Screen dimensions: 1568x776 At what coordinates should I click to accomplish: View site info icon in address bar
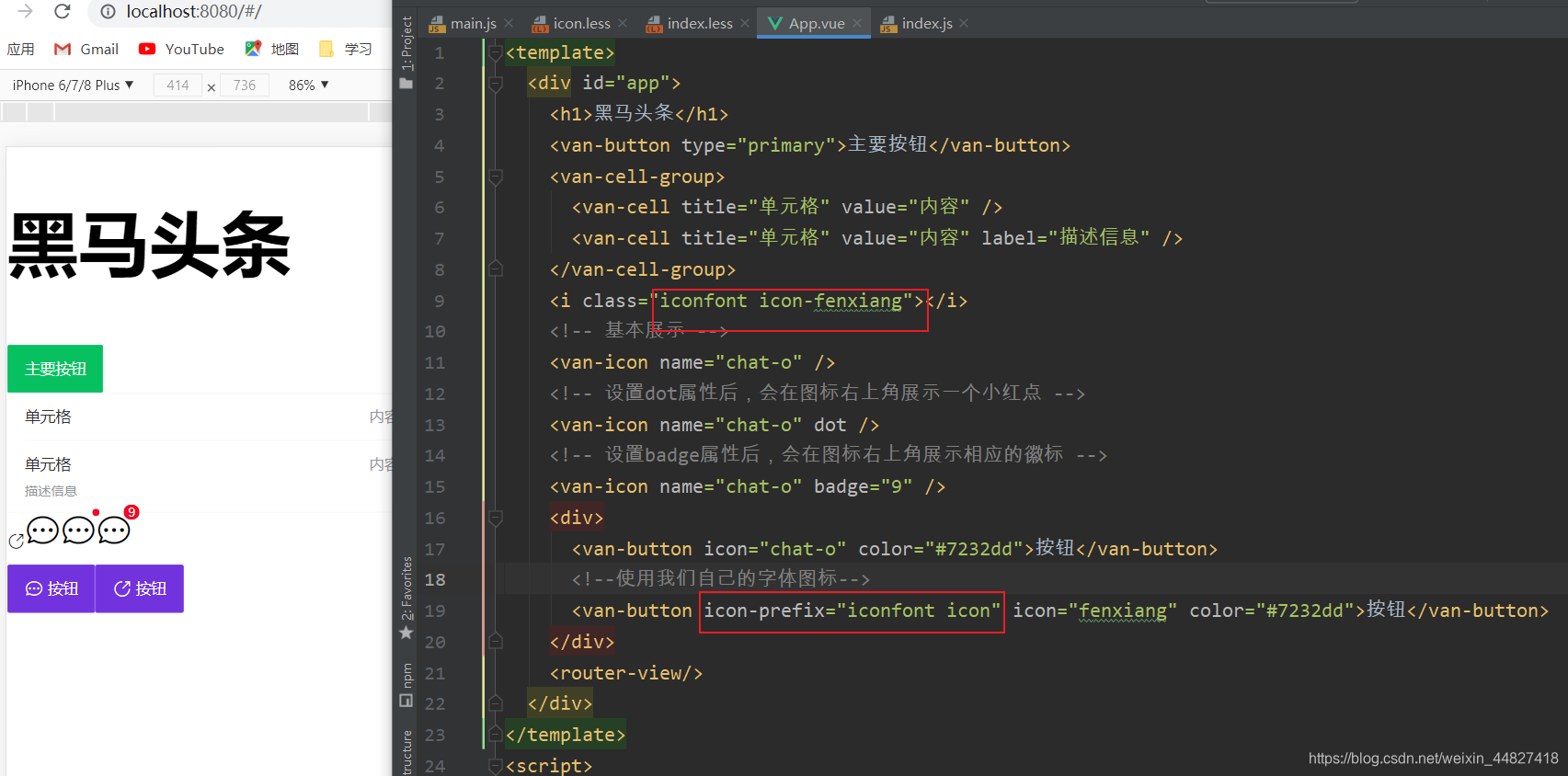tap(108, 11)
